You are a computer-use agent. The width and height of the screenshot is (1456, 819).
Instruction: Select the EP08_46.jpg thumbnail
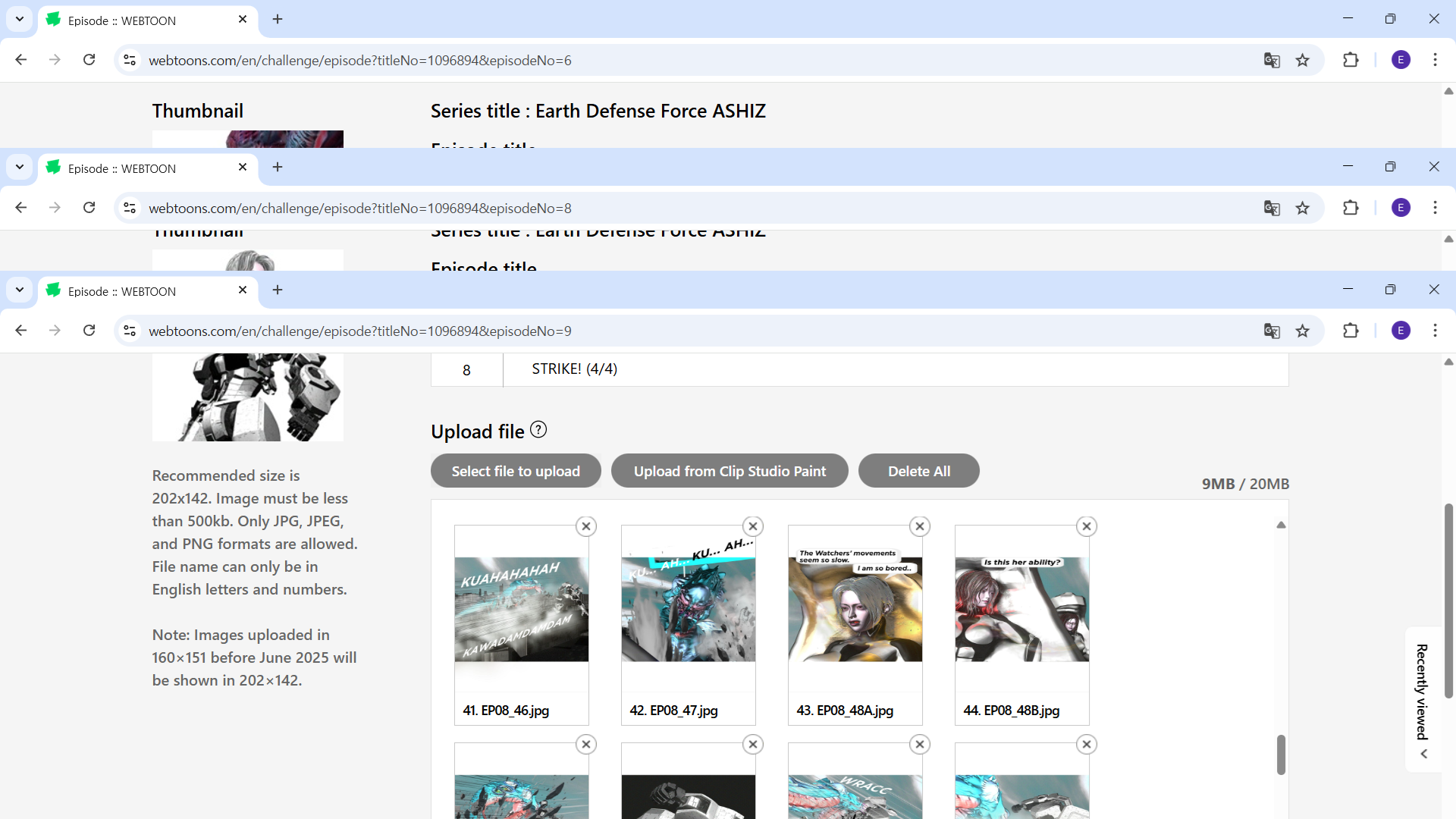[x=522, y=609]
